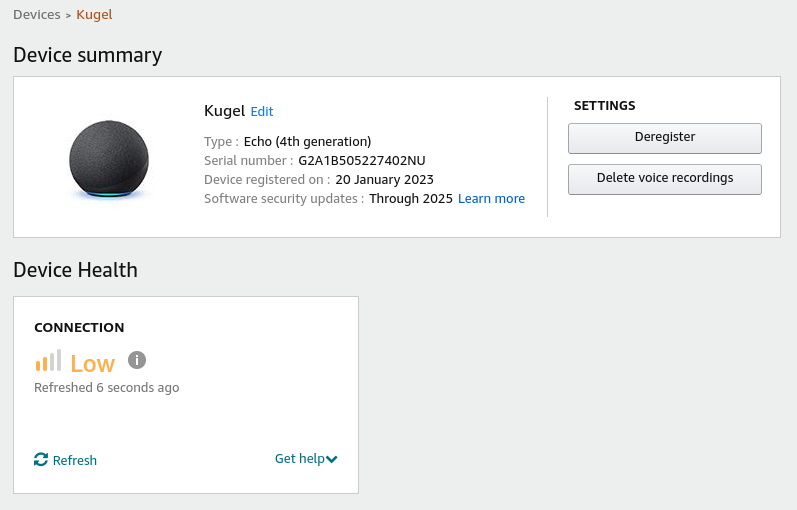Click the Echo device speaker image
The width and height of the screenshot is (797, 510).
coord(109,160)
